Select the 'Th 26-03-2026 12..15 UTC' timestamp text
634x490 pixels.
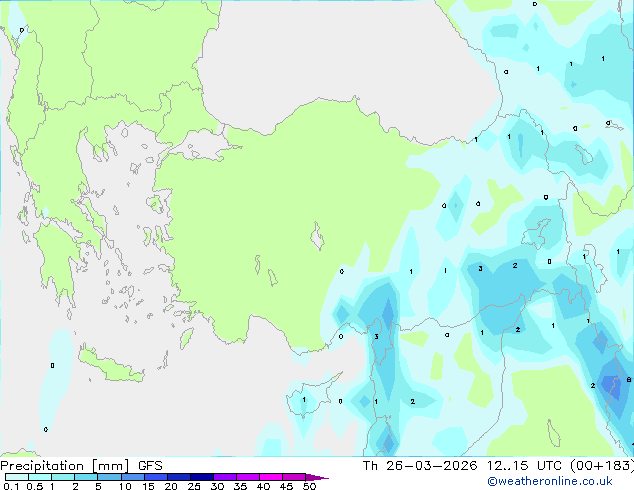click(x=462, y=465)
